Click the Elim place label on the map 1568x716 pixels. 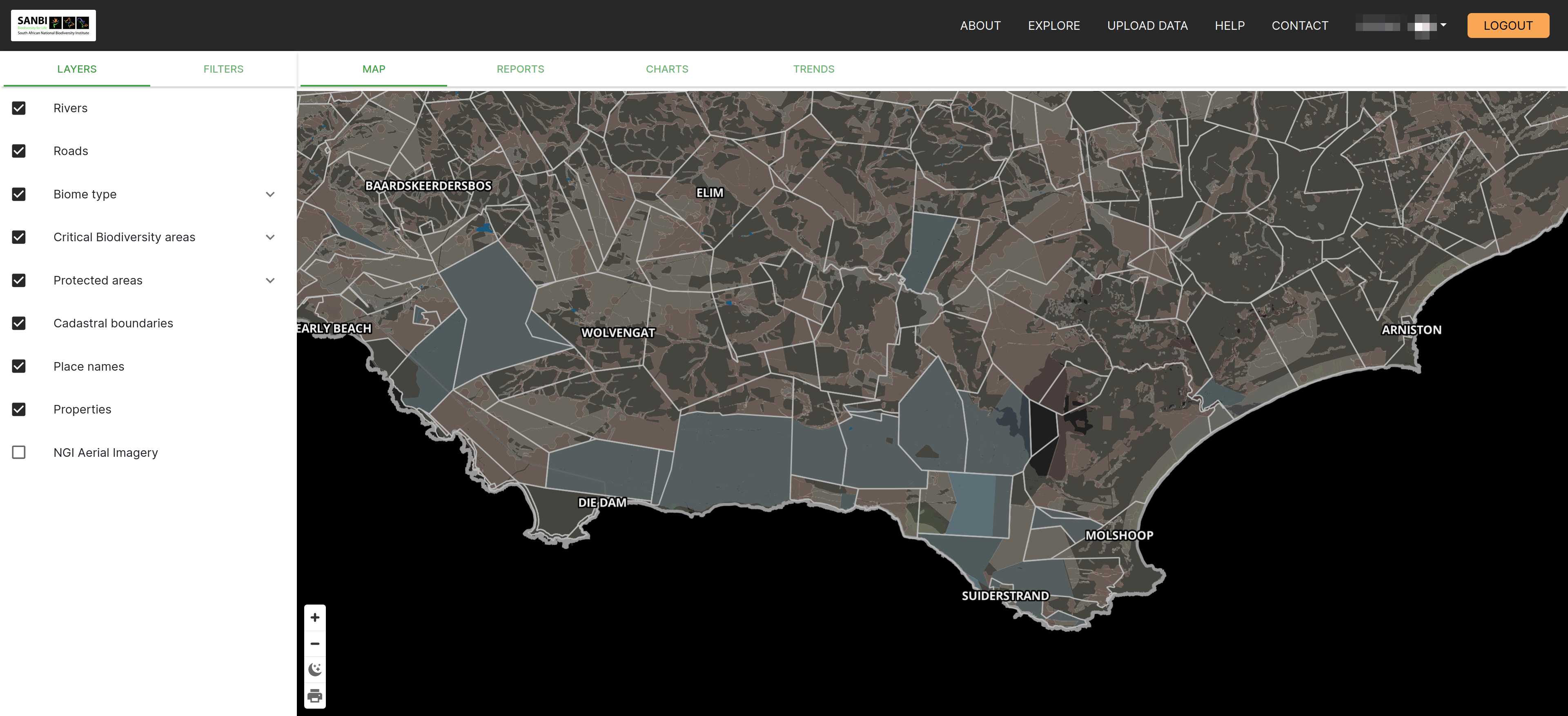pyautogui.click(x=710, y=193)
